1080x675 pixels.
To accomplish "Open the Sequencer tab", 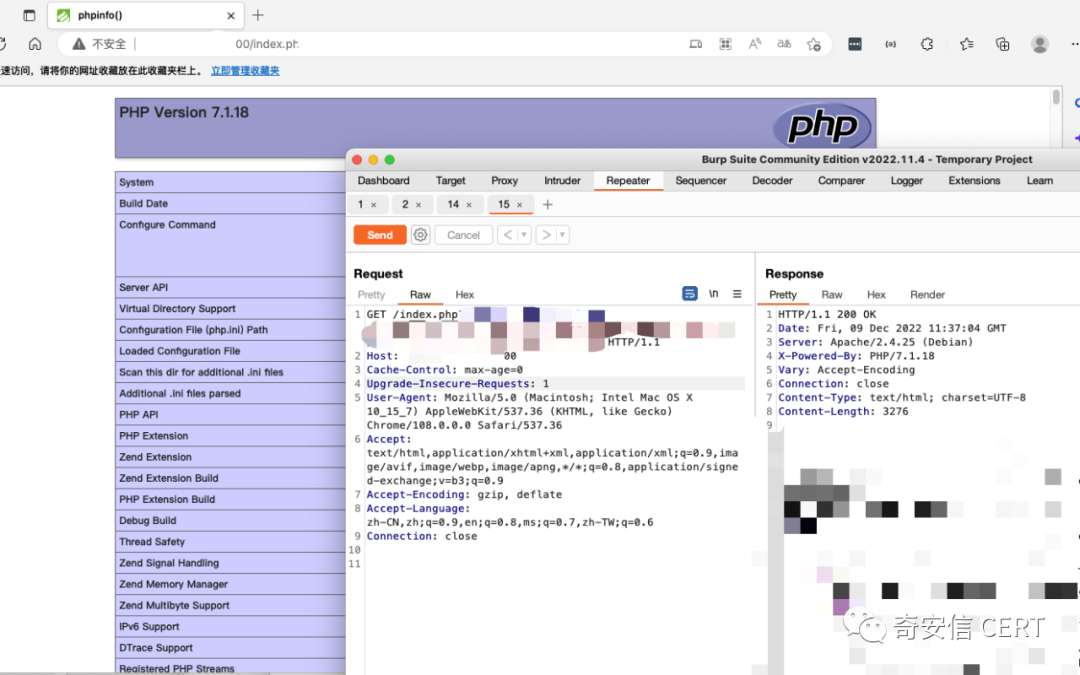I will click(700, 180).
